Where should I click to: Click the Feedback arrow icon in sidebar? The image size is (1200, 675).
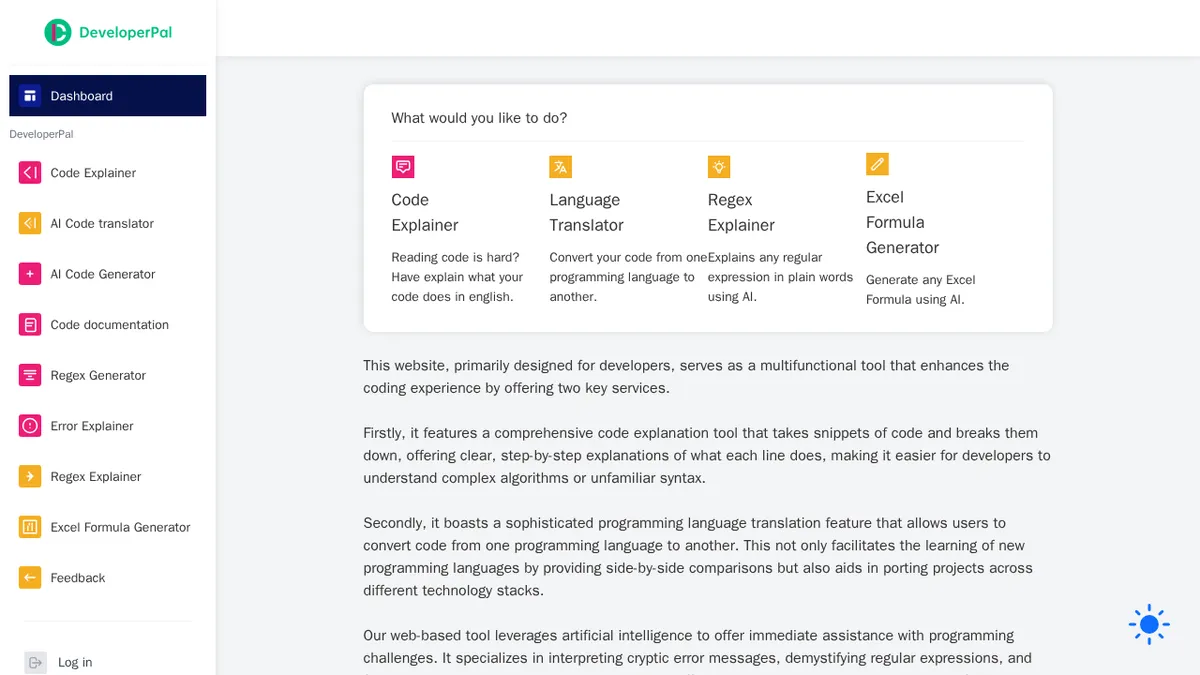point(29,577)
